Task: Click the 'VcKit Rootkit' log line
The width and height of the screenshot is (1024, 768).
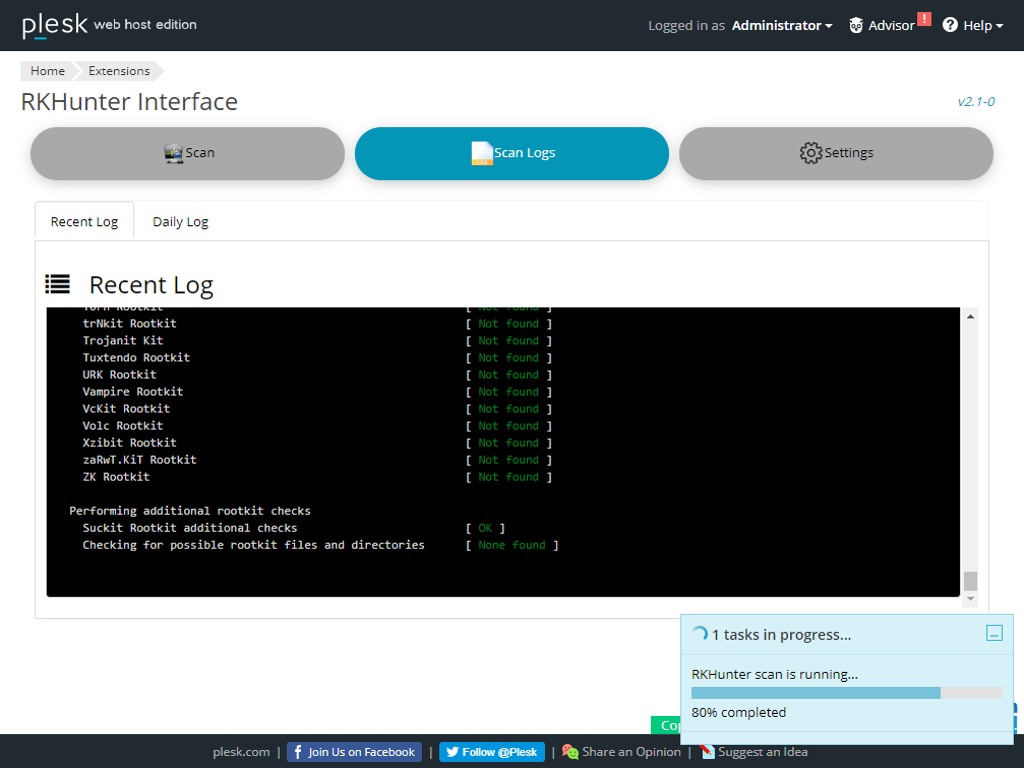Action: click(126, 409)
